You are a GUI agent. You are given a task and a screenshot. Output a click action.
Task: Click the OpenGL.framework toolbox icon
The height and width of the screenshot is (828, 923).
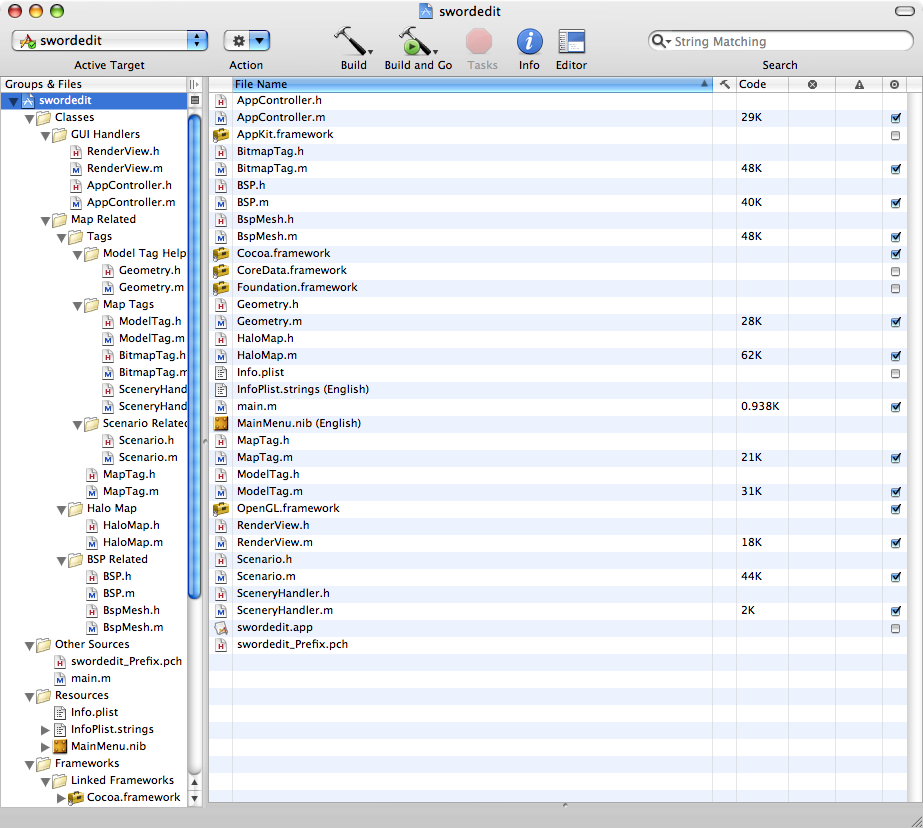221,508
